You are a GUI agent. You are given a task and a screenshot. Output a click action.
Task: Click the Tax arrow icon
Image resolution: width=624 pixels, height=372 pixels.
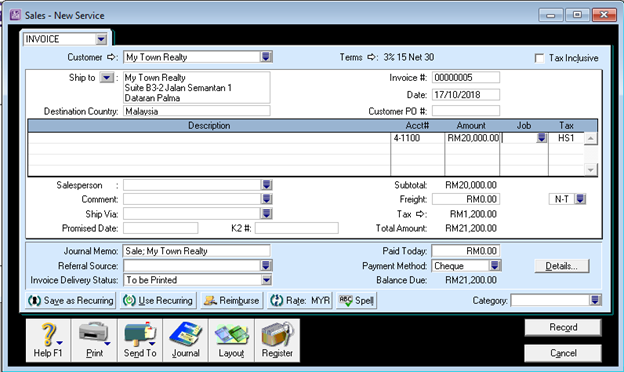tap(420, 214)
